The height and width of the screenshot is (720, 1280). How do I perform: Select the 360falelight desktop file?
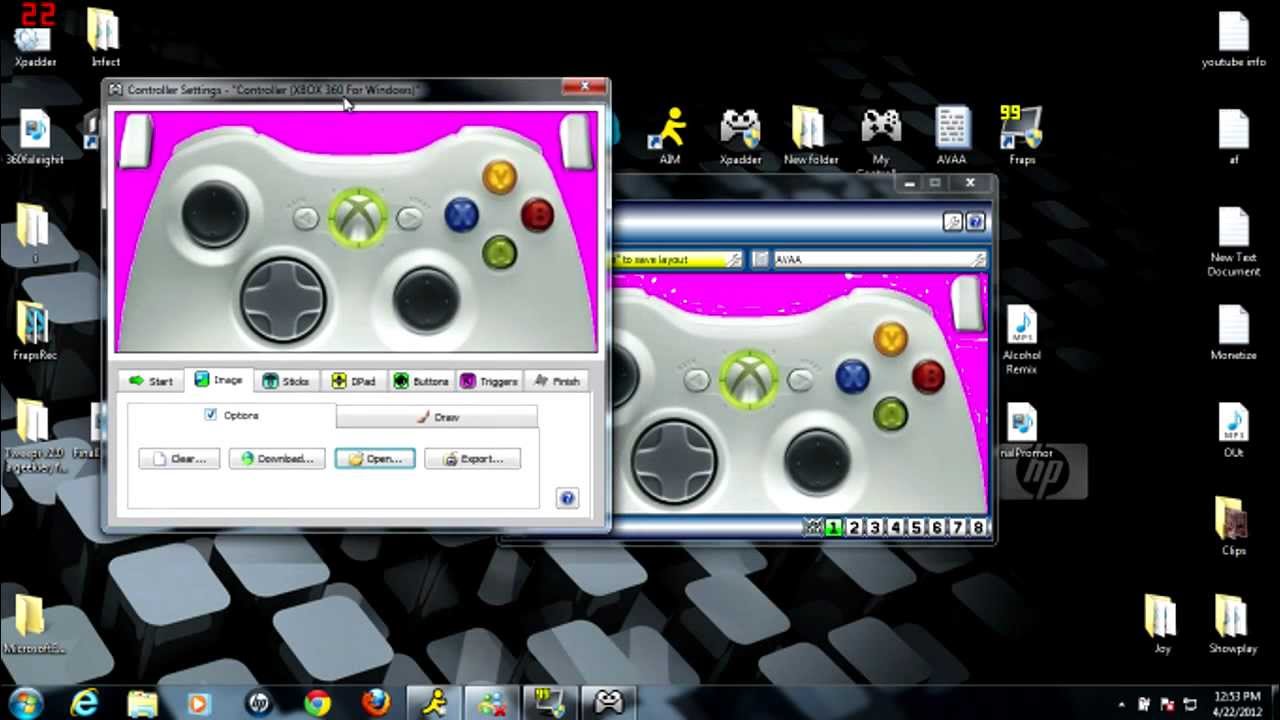point(34,137)
